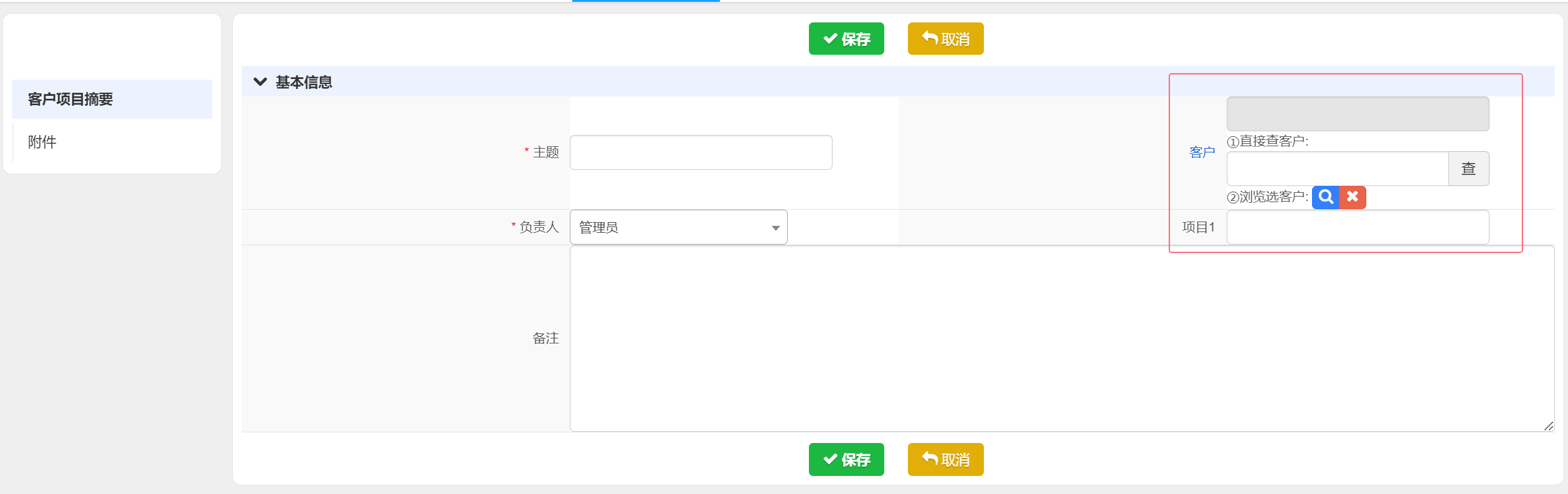Click the bottom 取消 cancel button
Screen dimensions: 1568x494
[x=945, y=459]
